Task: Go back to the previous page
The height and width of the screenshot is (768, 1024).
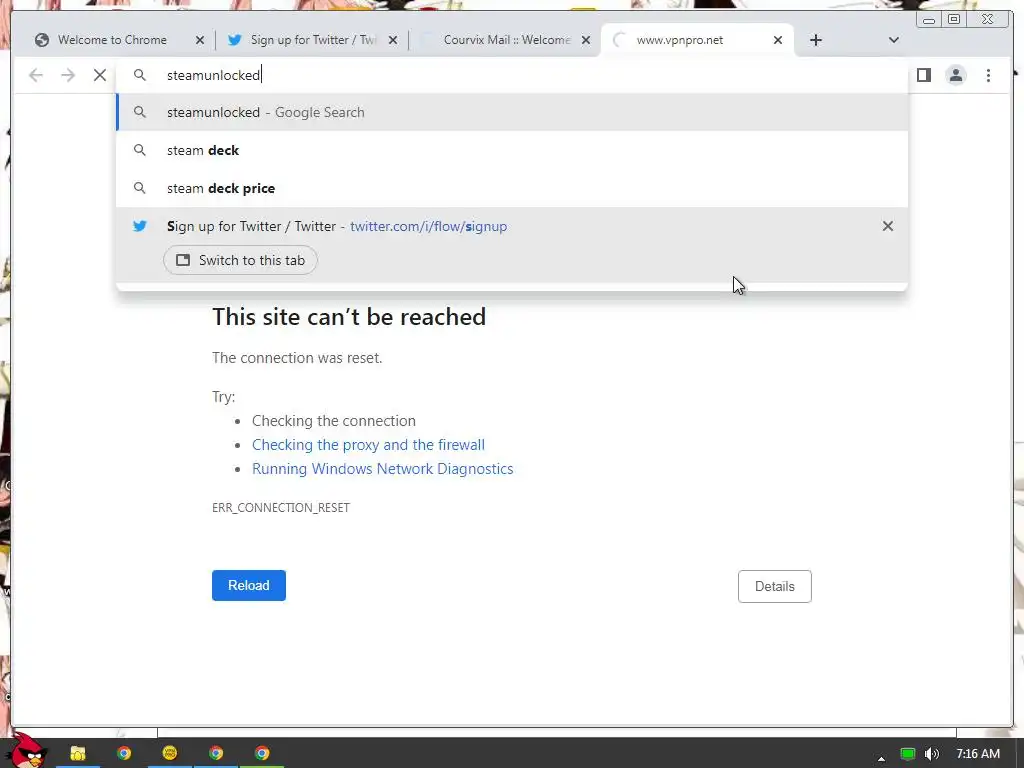Action: coord(36,75)
